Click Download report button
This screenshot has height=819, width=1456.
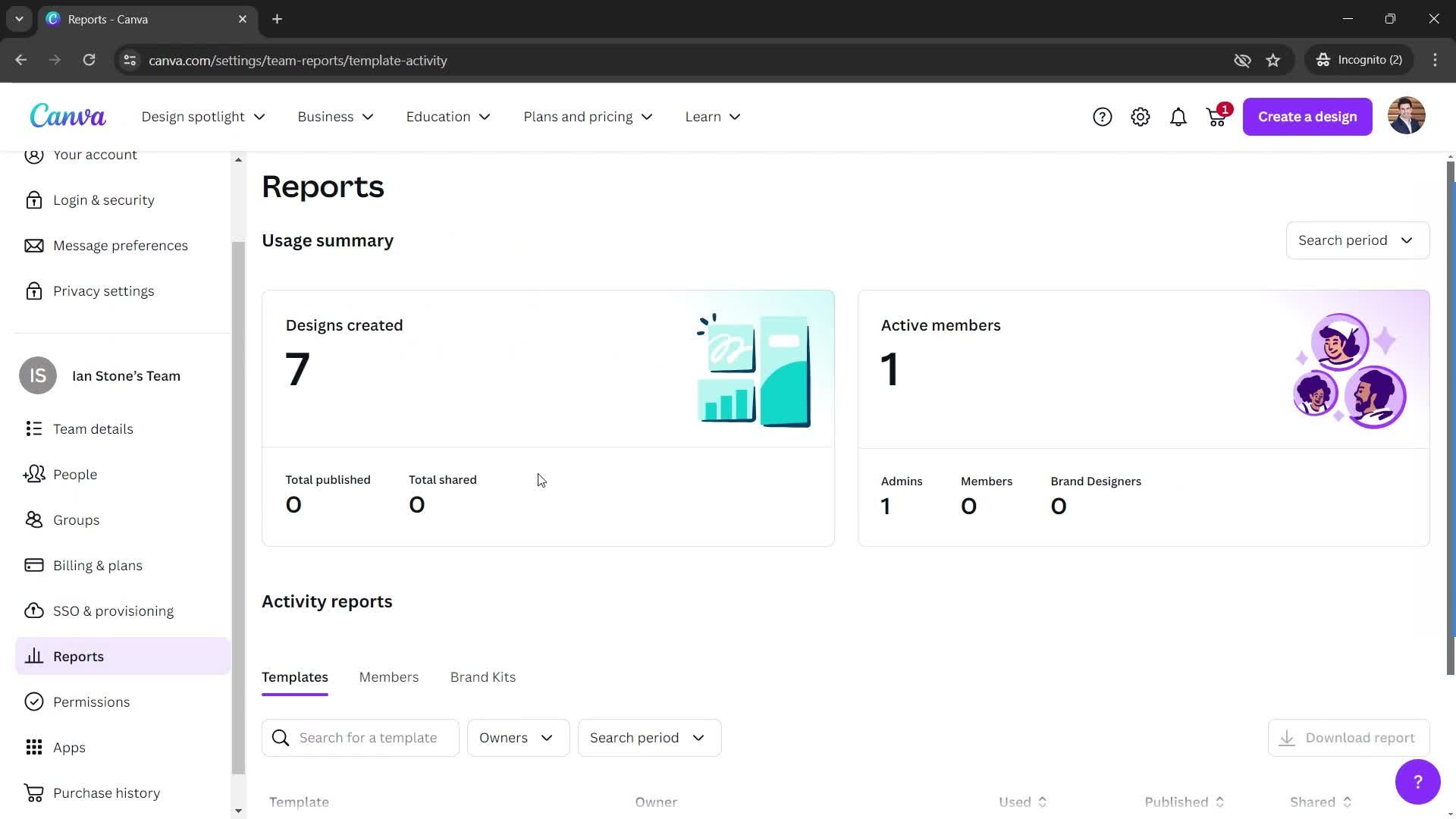click(1349, 737)
